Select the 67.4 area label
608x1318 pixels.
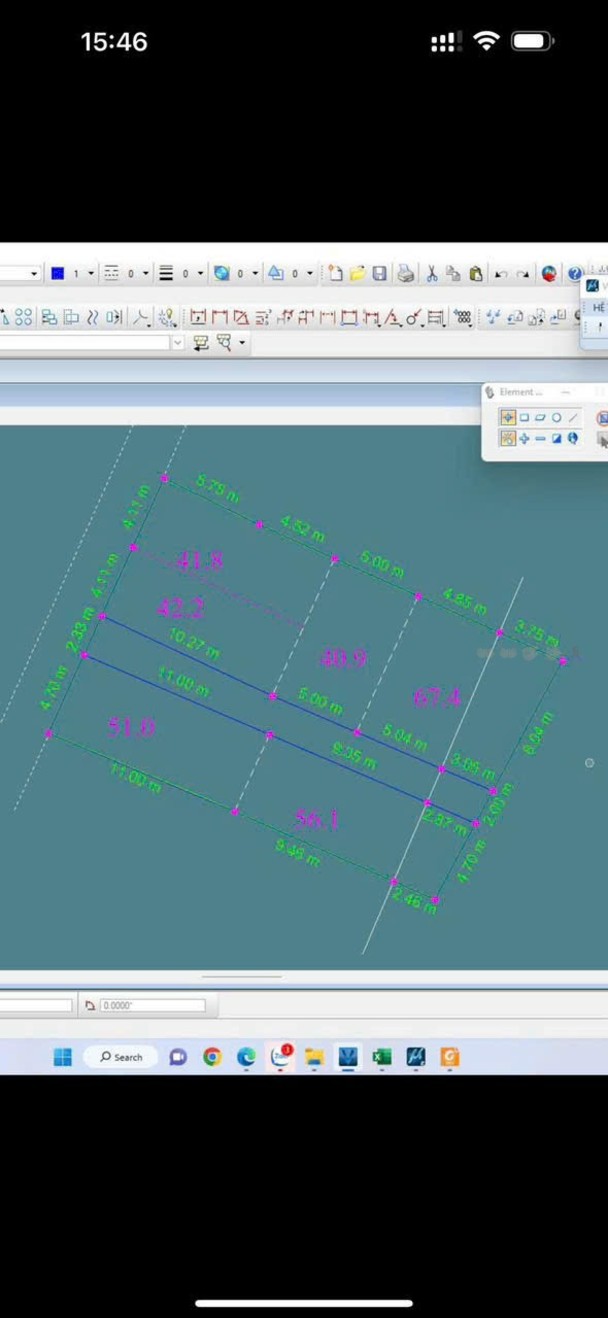pyautogui.click(x=437, y=698)
